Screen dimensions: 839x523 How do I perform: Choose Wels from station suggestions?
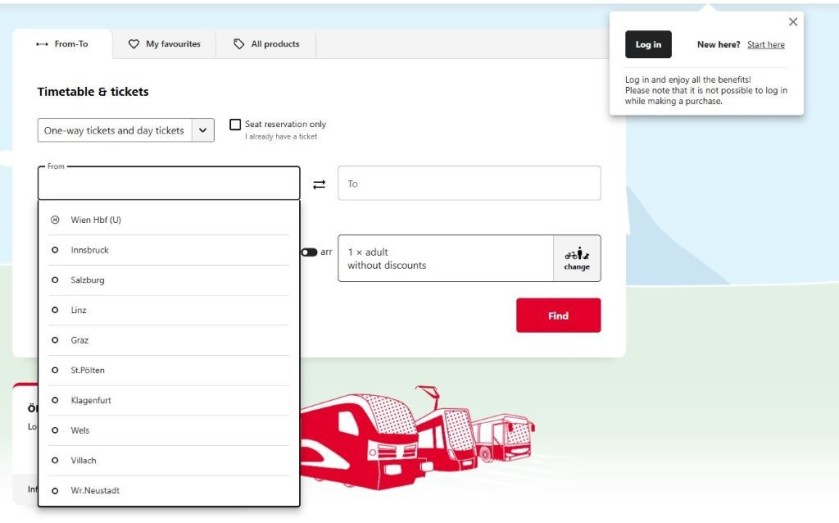[169, 430]
